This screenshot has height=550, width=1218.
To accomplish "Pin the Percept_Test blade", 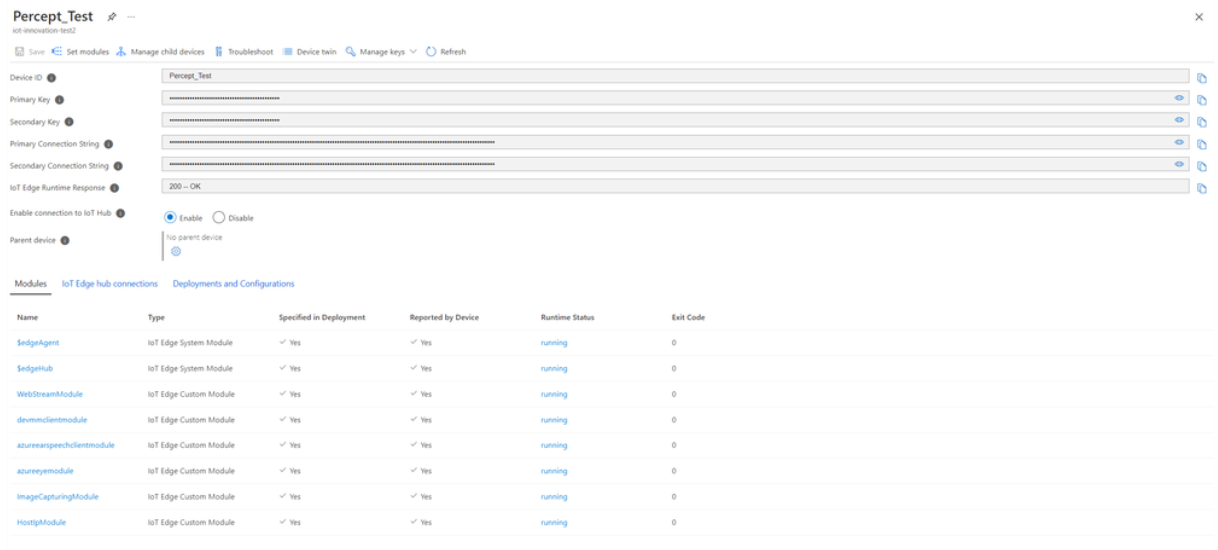I will coord(112,18).
